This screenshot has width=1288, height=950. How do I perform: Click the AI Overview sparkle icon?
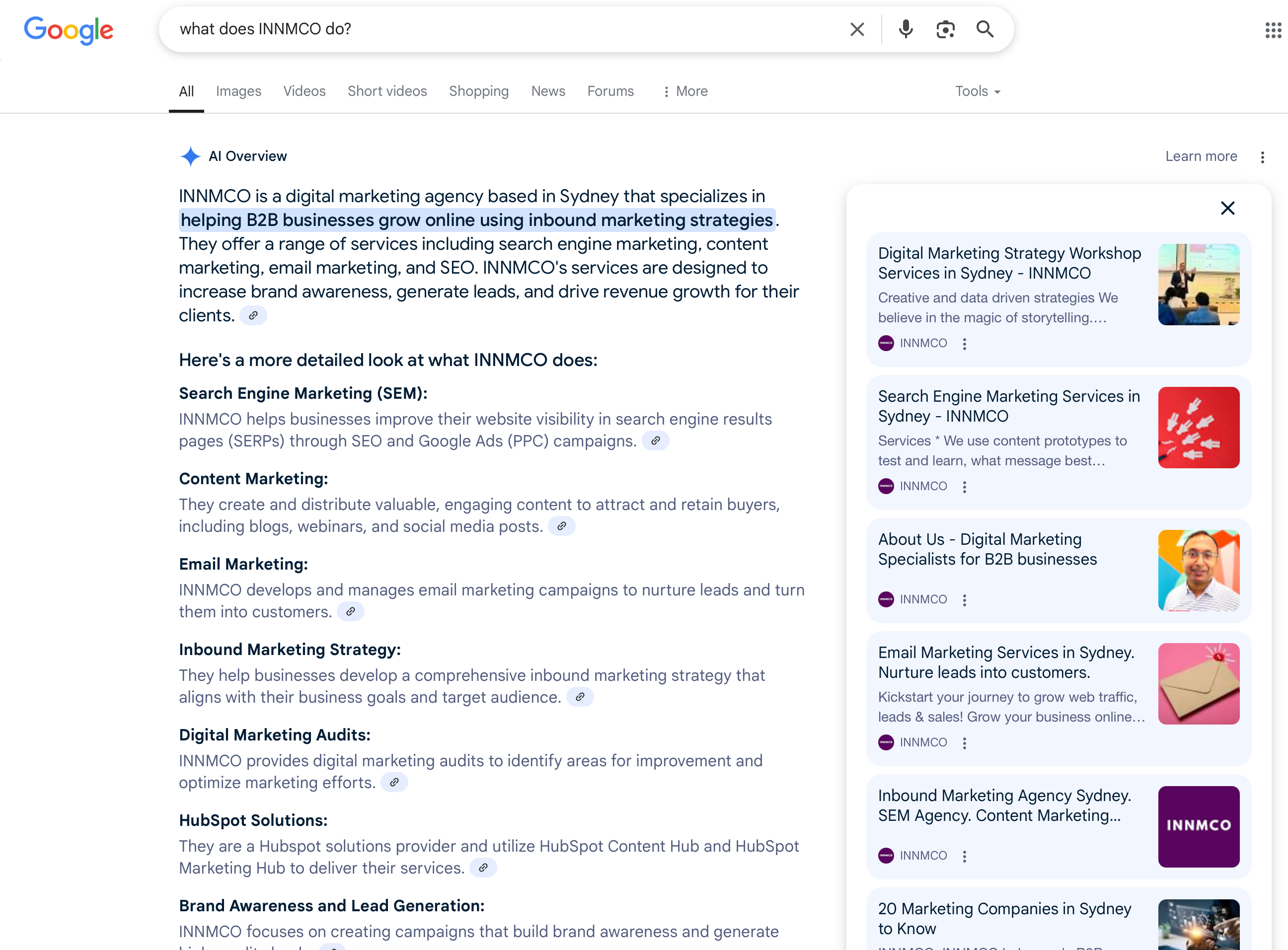click(x=190, y=156)
